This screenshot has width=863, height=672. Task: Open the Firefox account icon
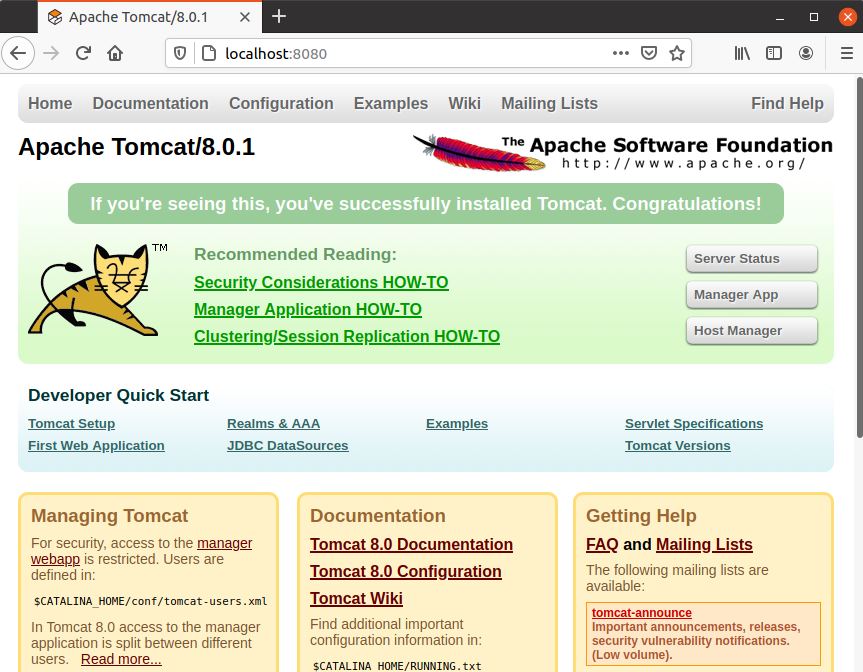pos(806,53)
